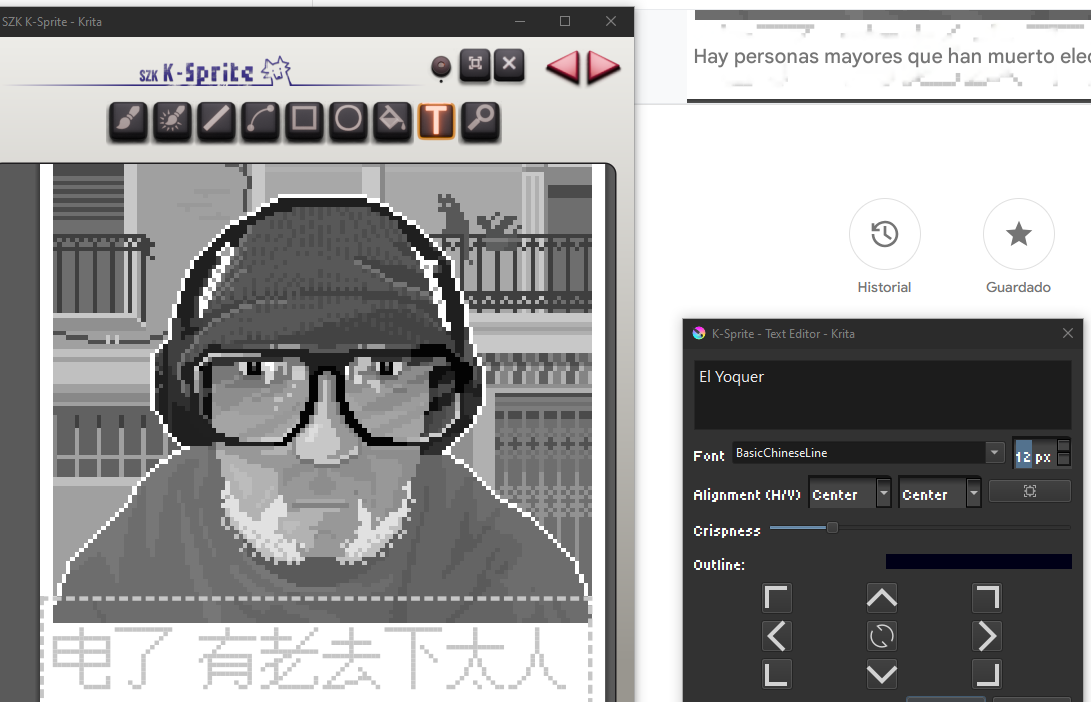Click the pixel portrait canvas in K-Sprite

click(x=322, y=393)
